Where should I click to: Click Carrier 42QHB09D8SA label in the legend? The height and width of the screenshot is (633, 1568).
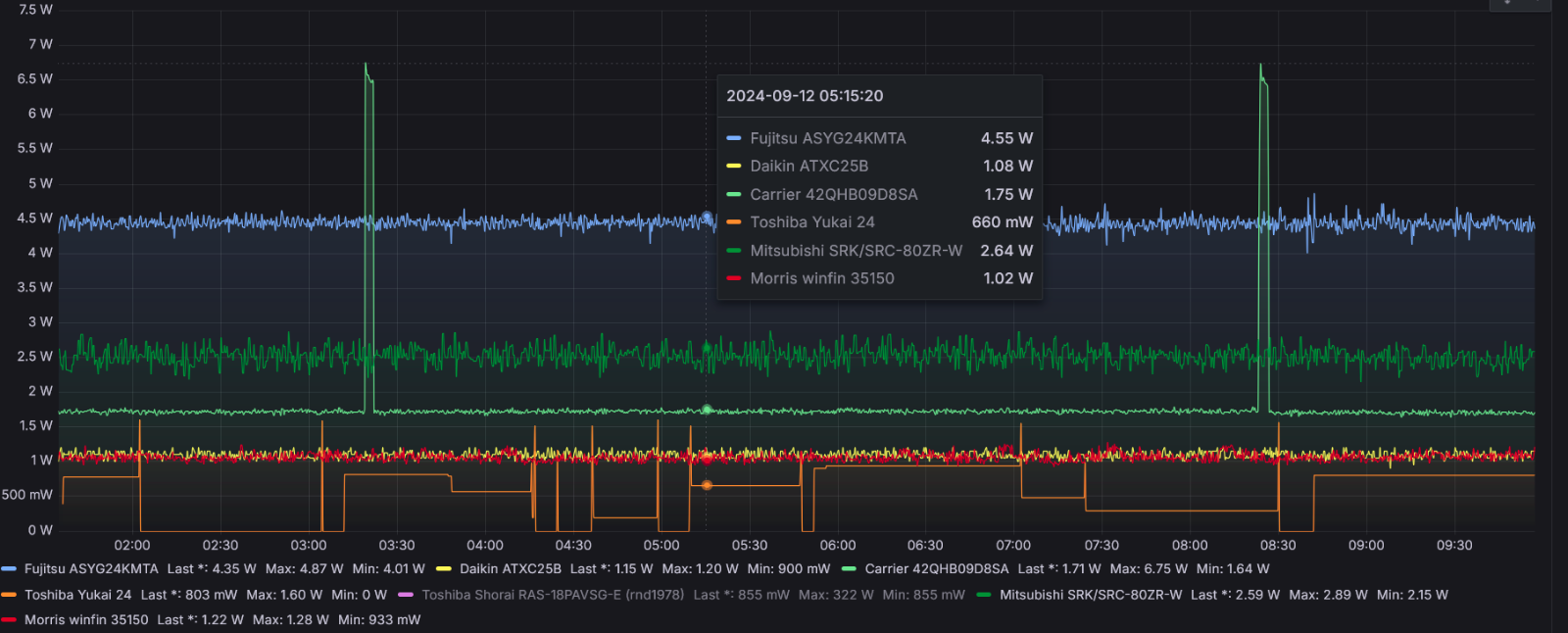coord(936,568)
